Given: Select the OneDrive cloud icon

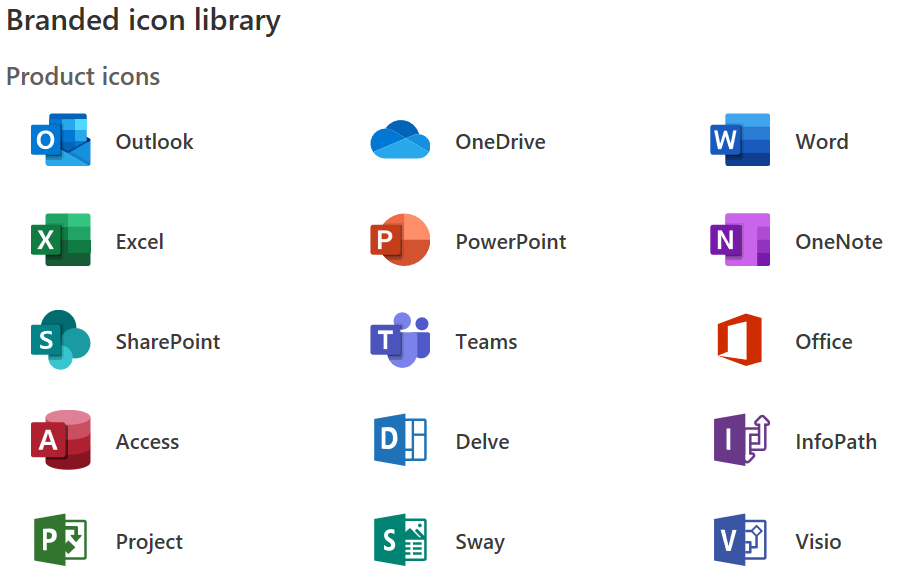Looking at the screenshot, I should tap(400, 139).
